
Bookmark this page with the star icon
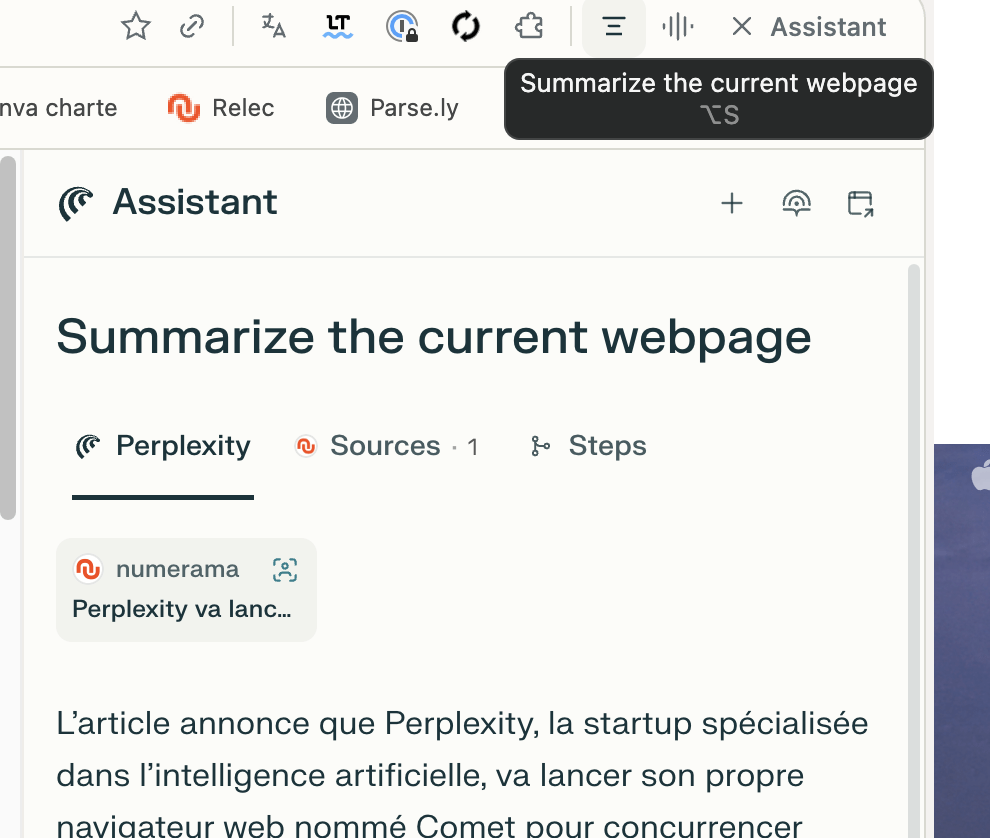point(135,27)
